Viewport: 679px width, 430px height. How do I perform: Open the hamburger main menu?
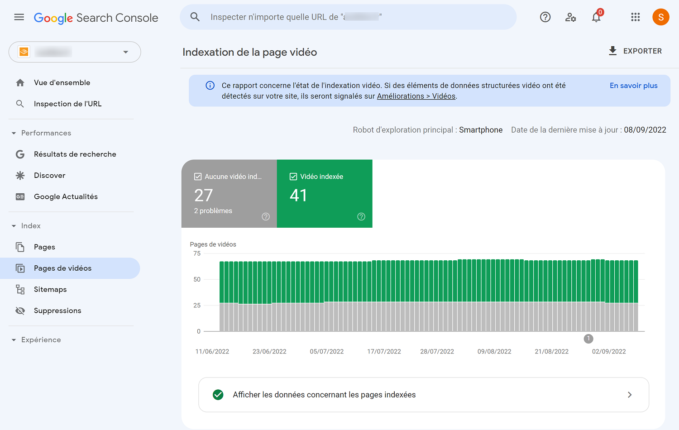pyautogui.click(x=18, y=18)
